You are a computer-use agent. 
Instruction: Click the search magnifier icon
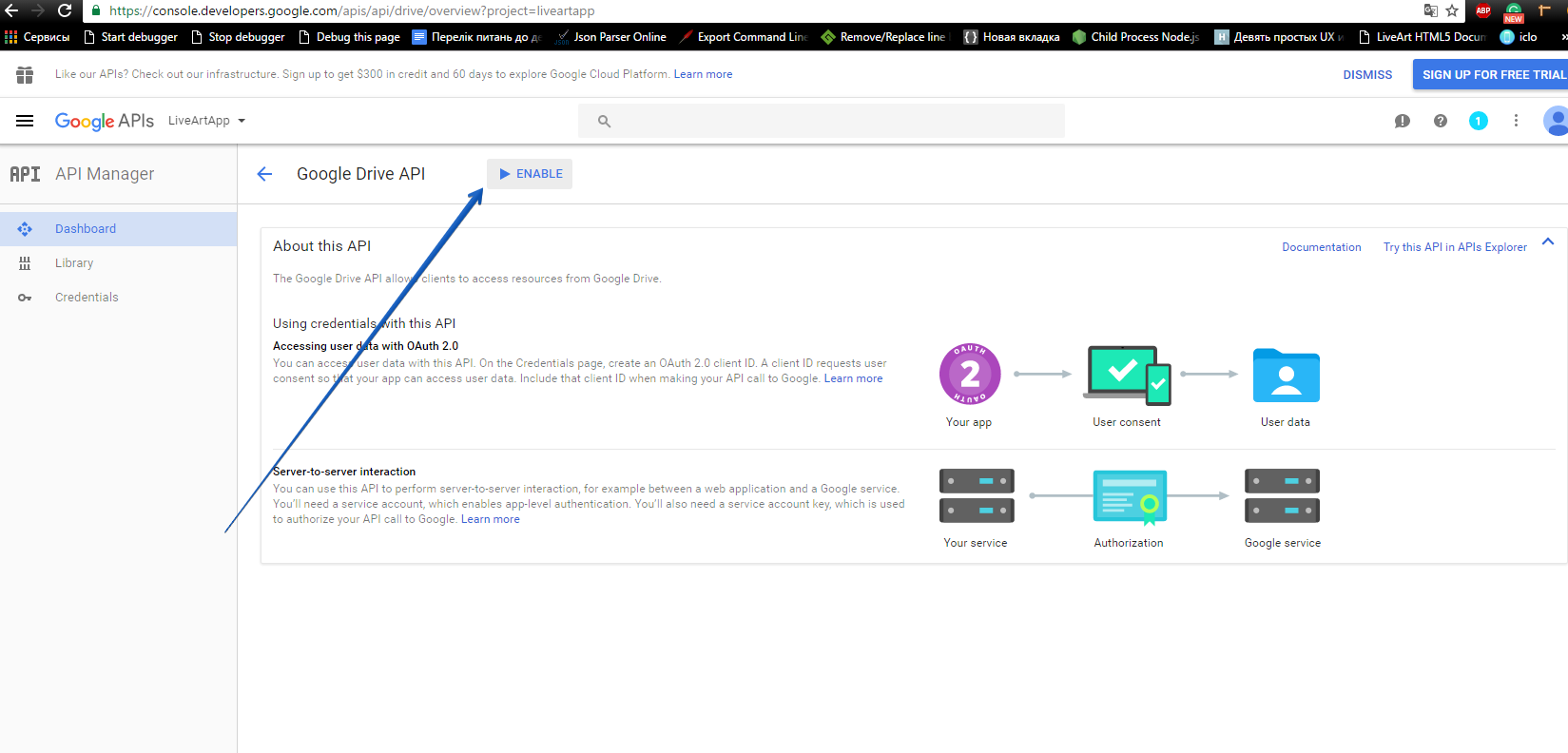(604, 121)
